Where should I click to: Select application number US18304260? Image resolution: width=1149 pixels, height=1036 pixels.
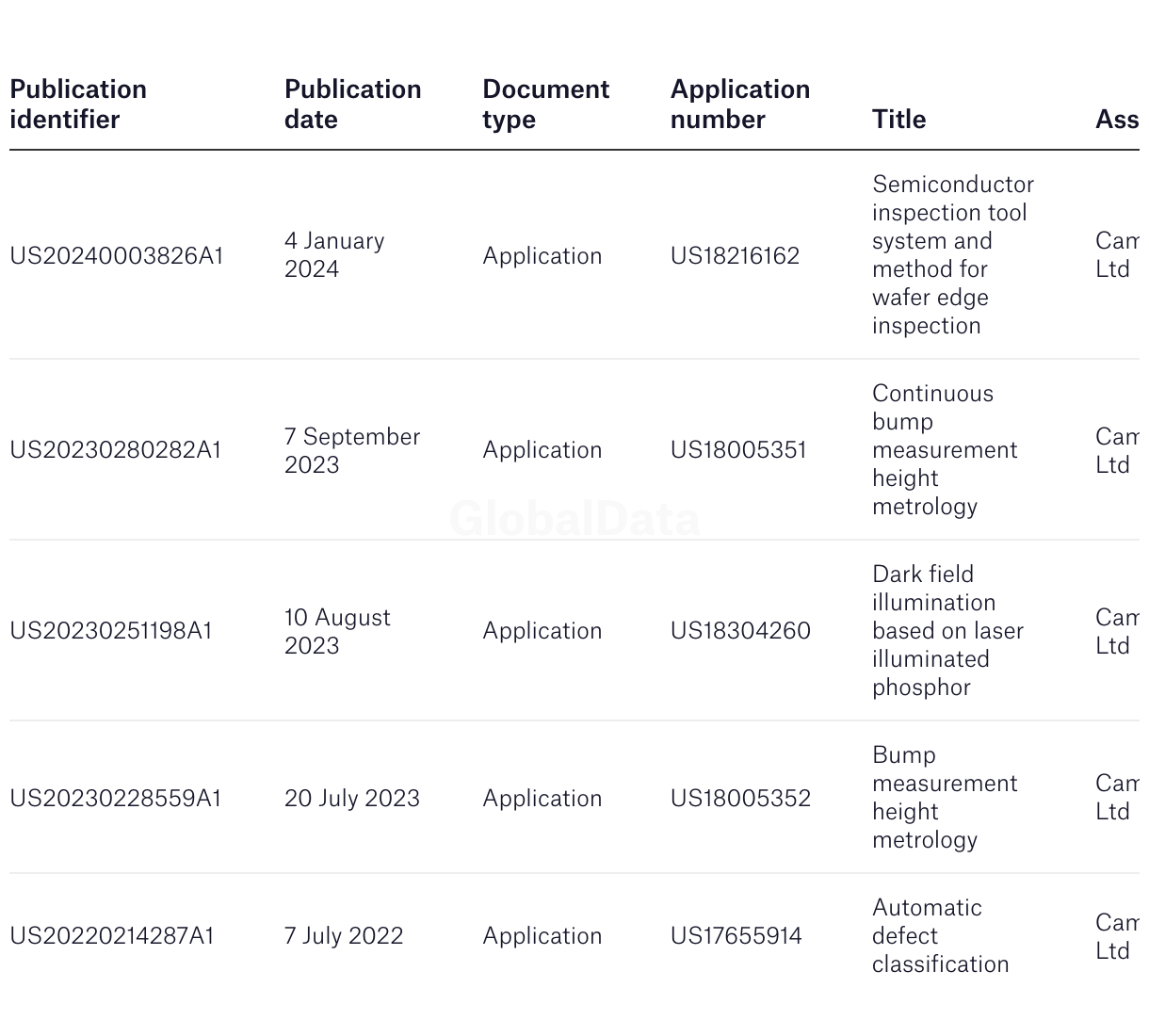click(740, 631)
